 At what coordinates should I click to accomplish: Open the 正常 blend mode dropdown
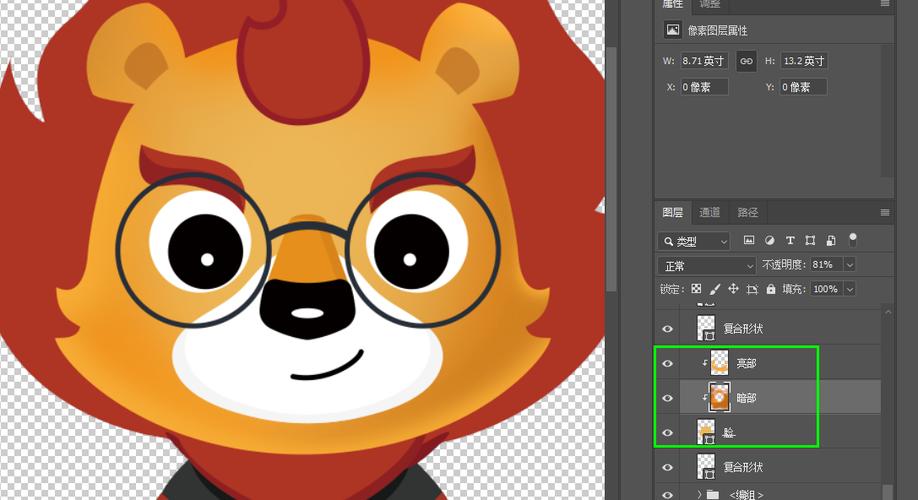(707, 266)
